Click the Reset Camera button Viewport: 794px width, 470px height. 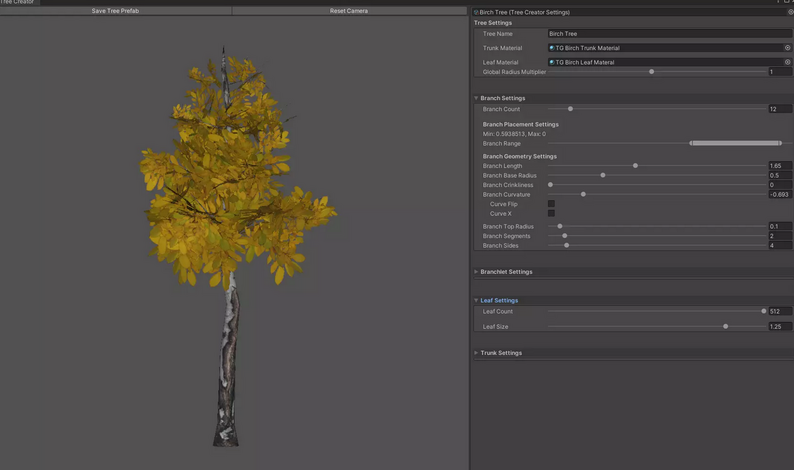349,11
